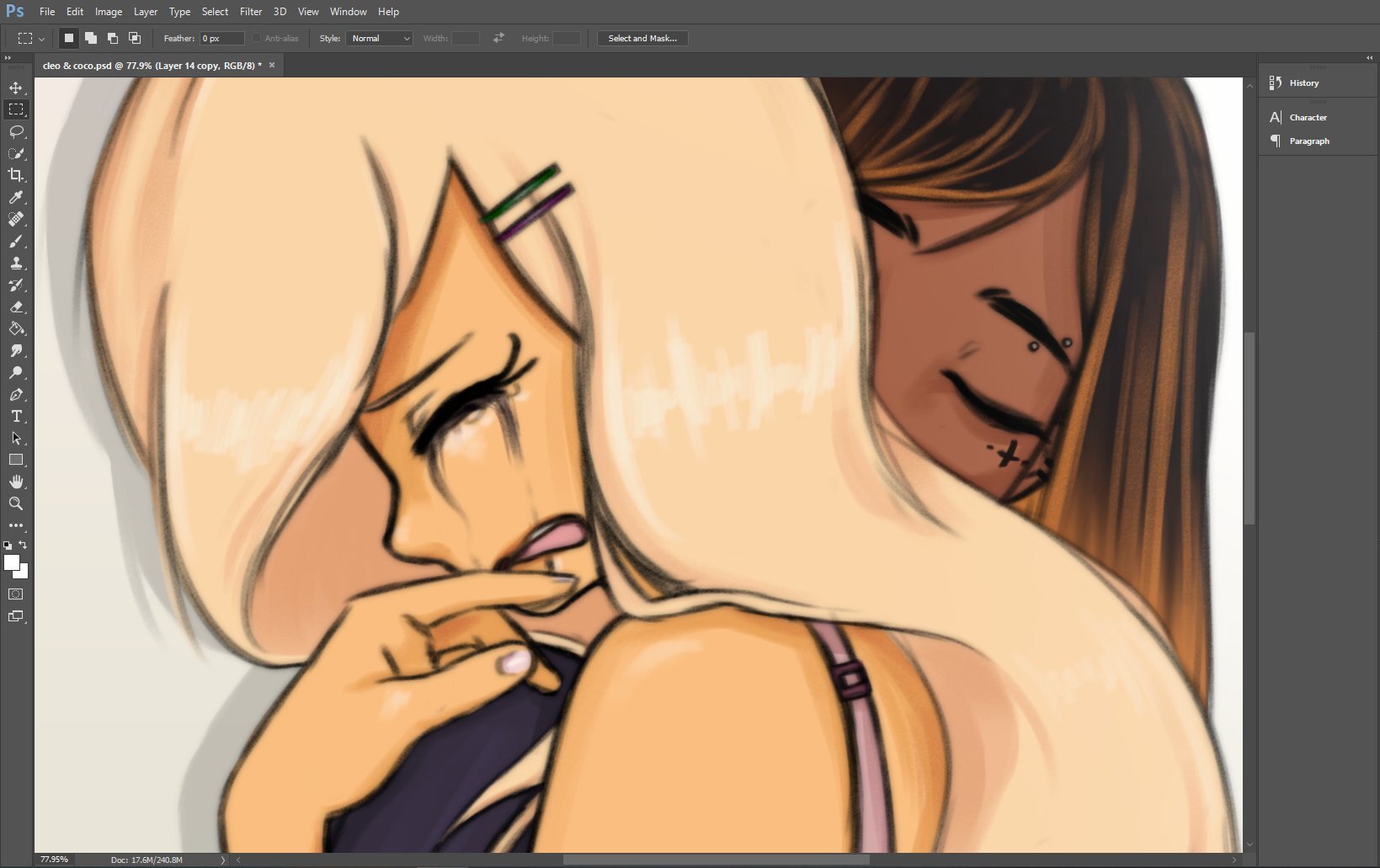Toggle Quick Mask mode
This screenshot has height=868, width=1380.
(16, 594)
